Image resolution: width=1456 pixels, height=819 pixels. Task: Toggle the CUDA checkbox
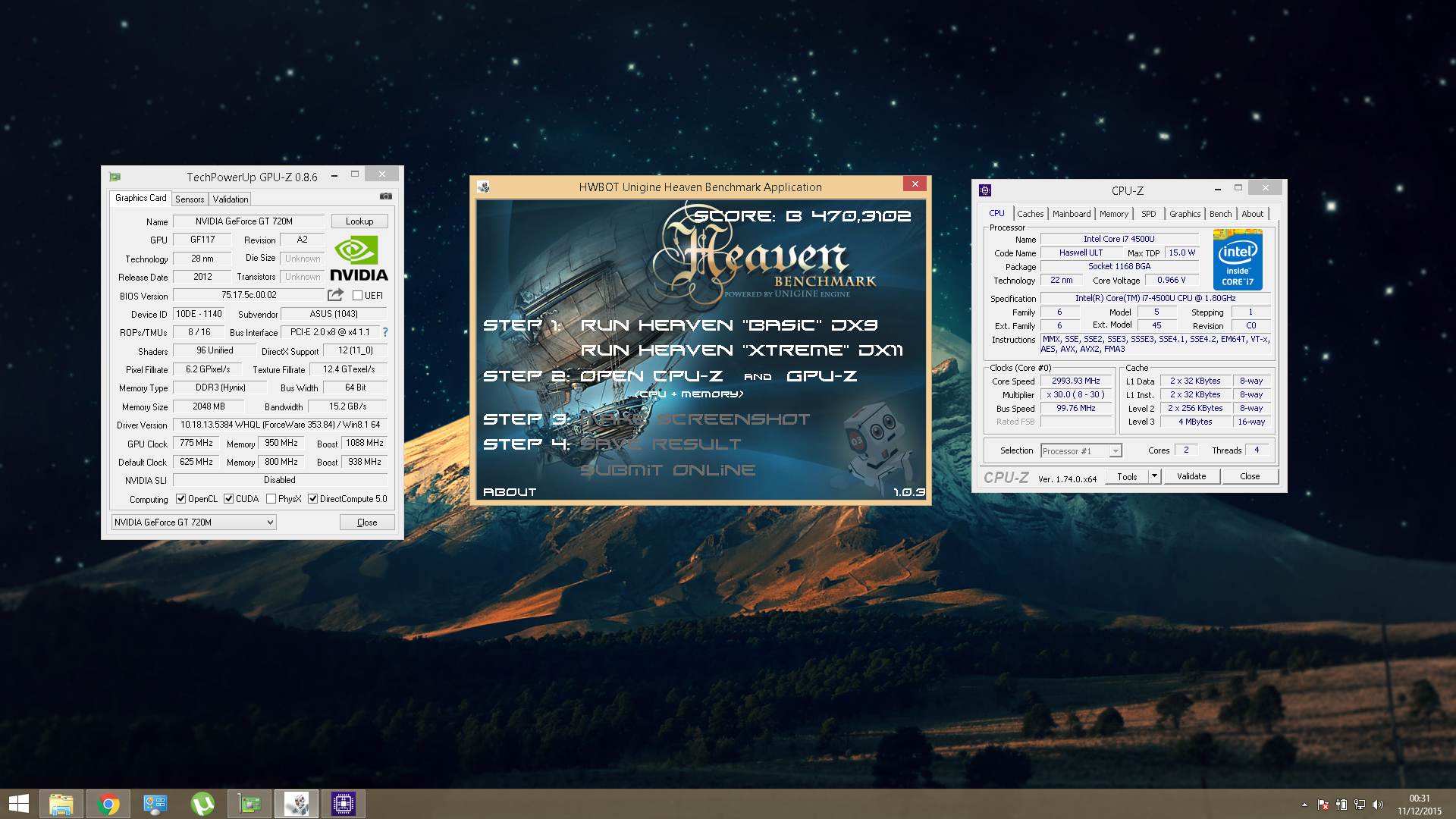(228, 499)
